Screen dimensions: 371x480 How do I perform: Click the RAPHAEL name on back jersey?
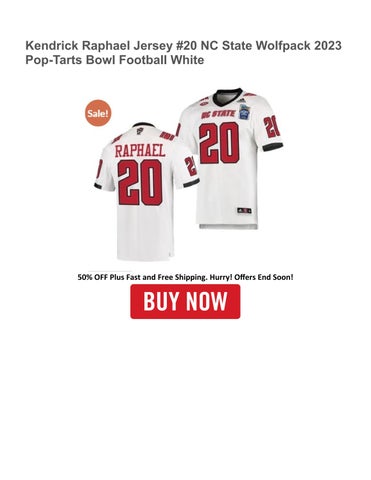click(140, 151)
